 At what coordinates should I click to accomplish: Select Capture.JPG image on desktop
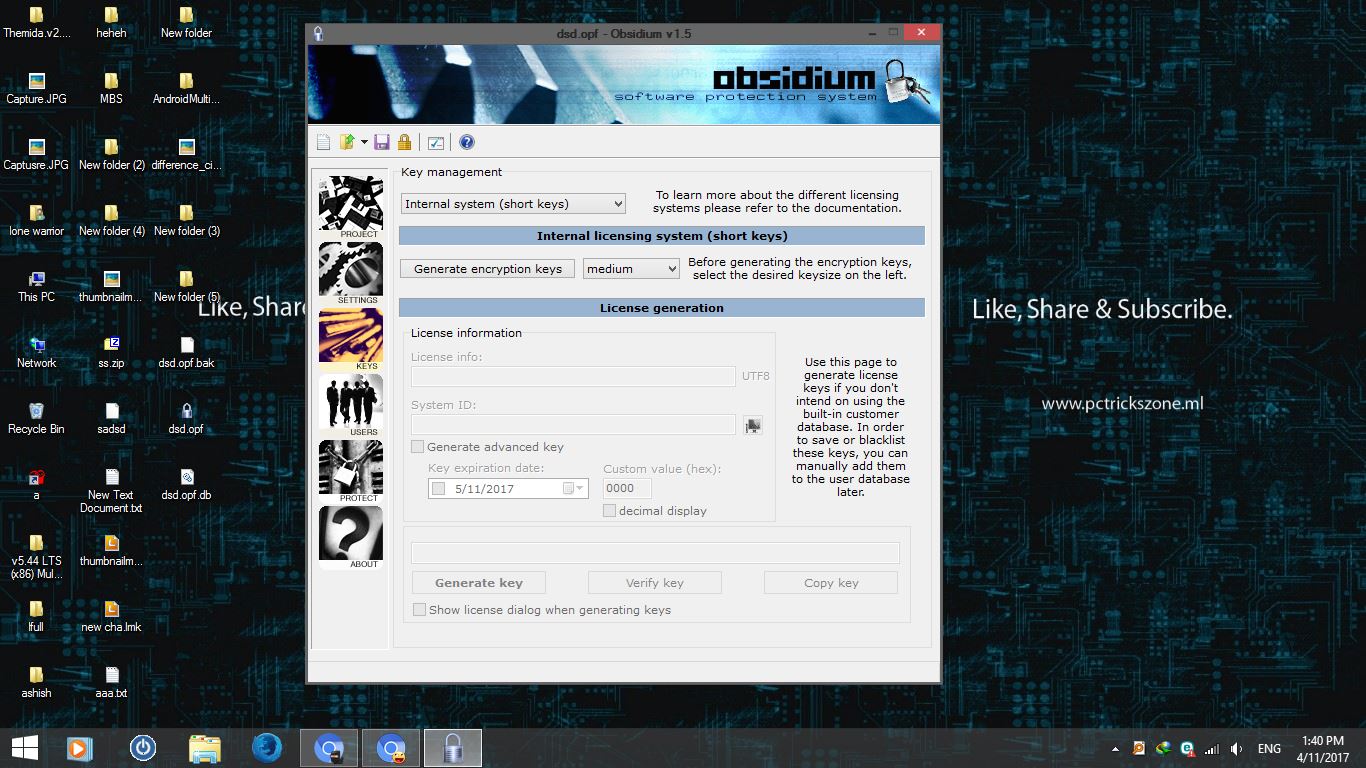tap(36, 88)
